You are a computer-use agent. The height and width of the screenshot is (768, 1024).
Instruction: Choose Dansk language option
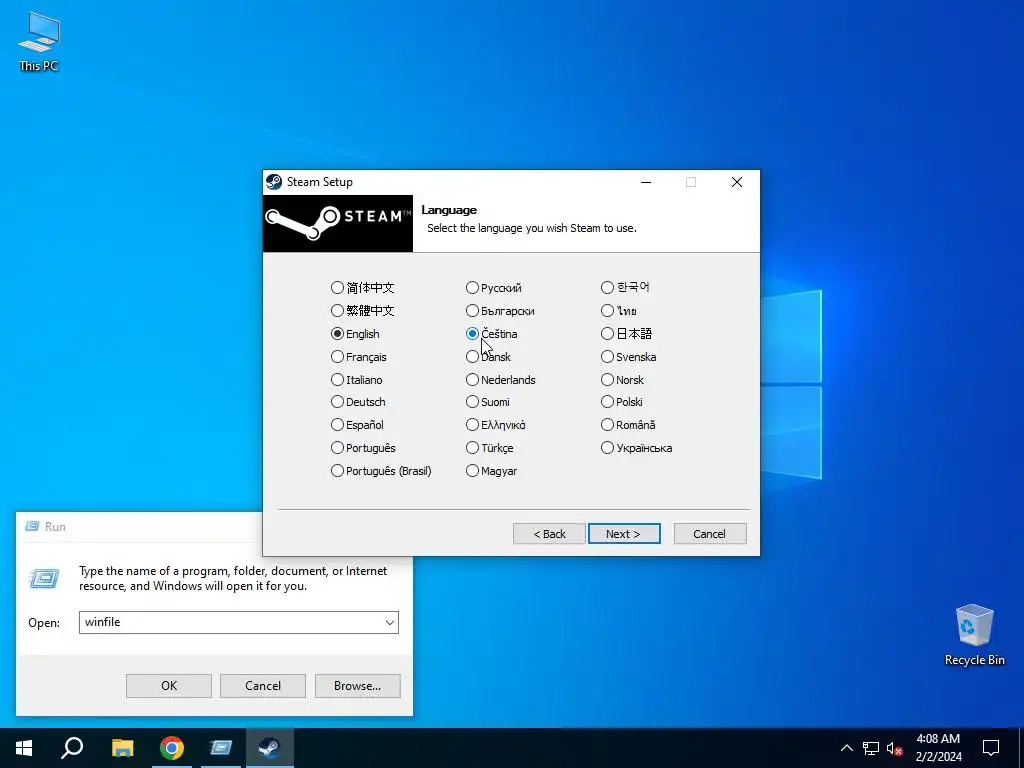pyautogui.click(x=488, y=357)
